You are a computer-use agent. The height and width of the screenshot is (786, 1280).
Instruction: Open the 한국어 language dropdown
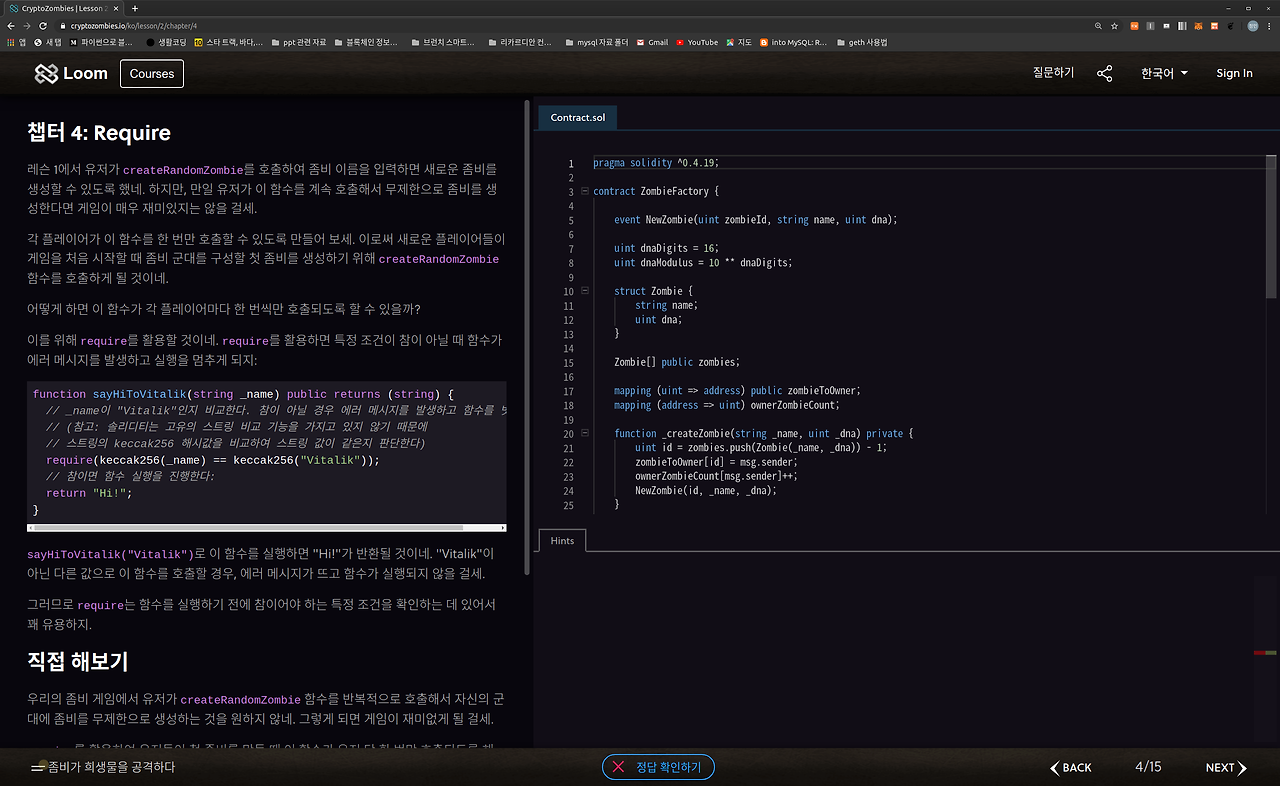click(1164, 73)
